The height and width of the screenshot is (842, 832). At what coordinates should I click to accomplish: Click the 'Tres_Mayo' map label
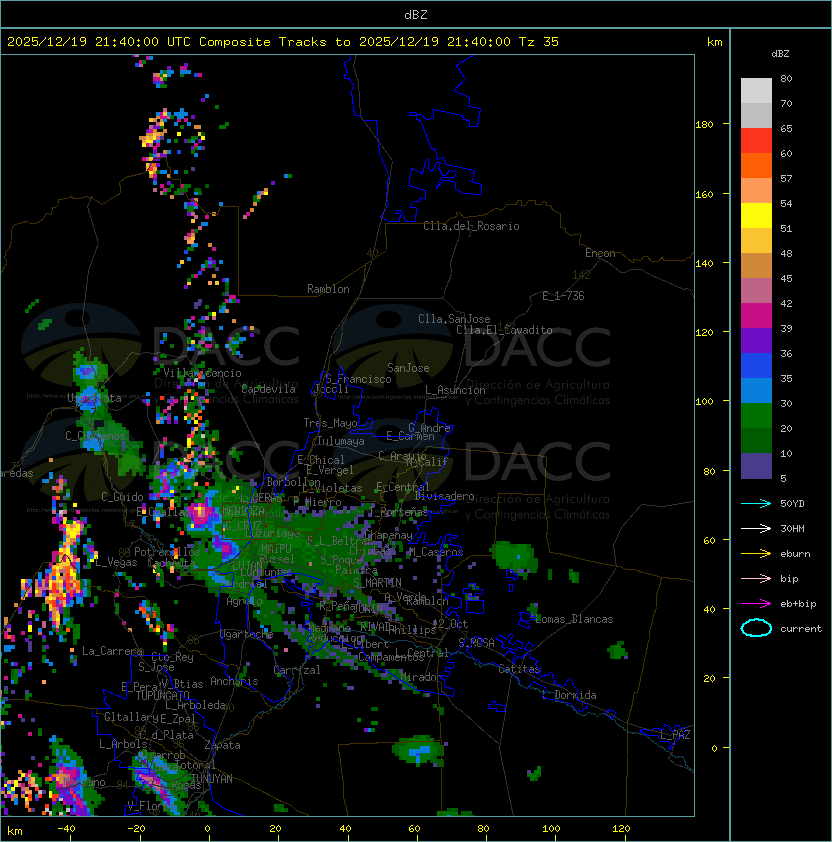click(x=330, y=423)
